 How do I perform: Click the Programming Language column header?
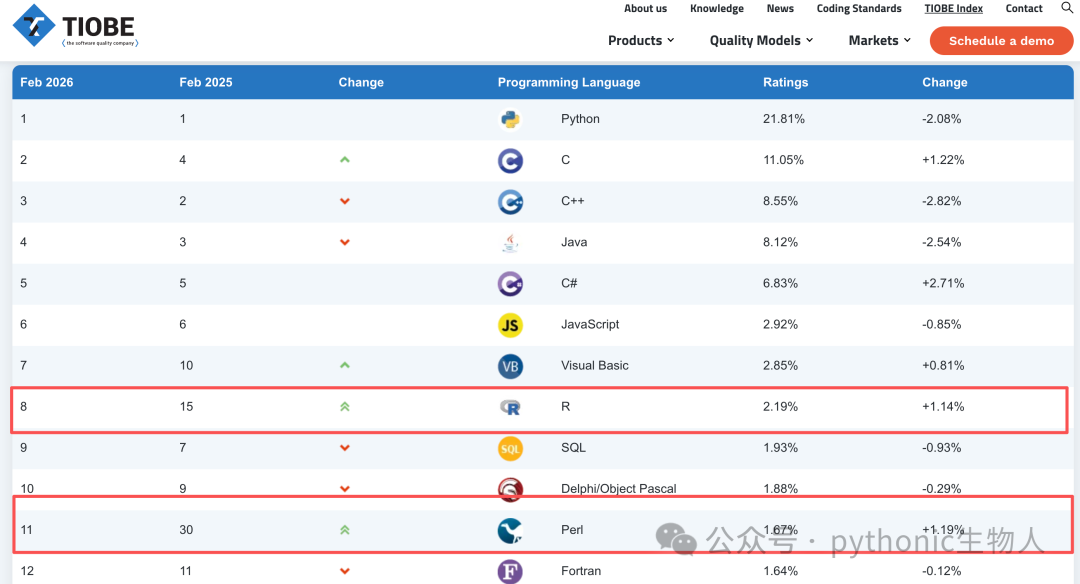569,82
